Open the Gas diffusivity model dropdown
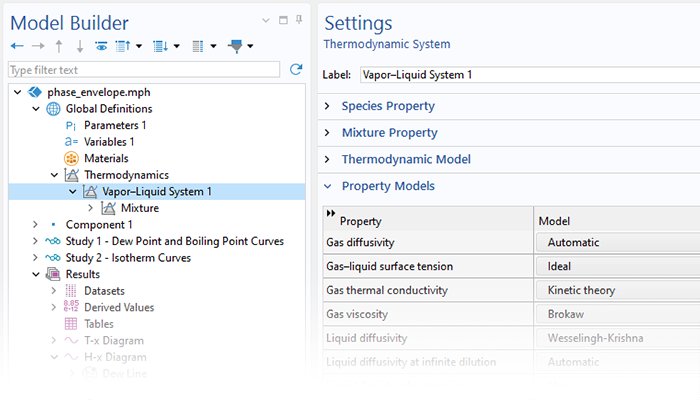The width and height of the screenshot is (700, 400). pyautogui.click(x=618, y=242)
